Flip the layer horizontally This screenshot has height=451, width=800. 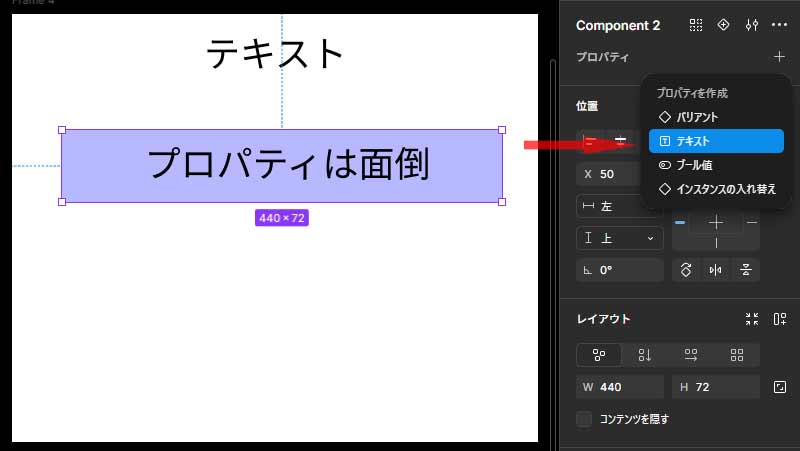pyautogui.click(x=715, y=270)
